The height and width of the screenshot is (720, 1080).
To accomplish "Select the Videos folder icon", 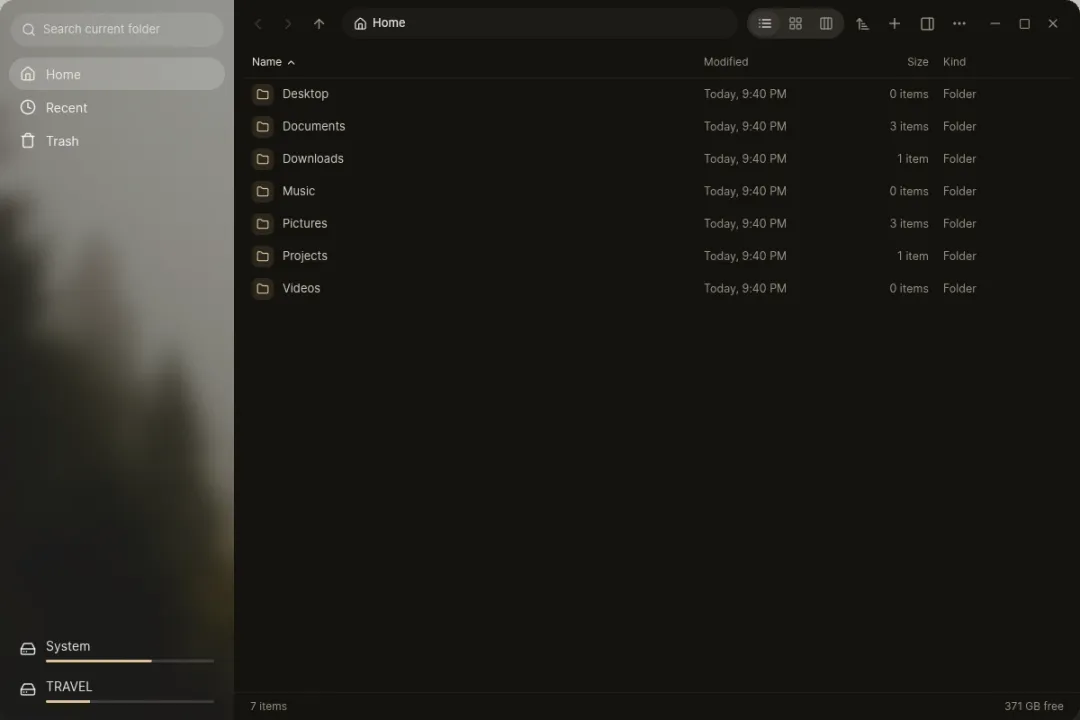I will [262, 288].
